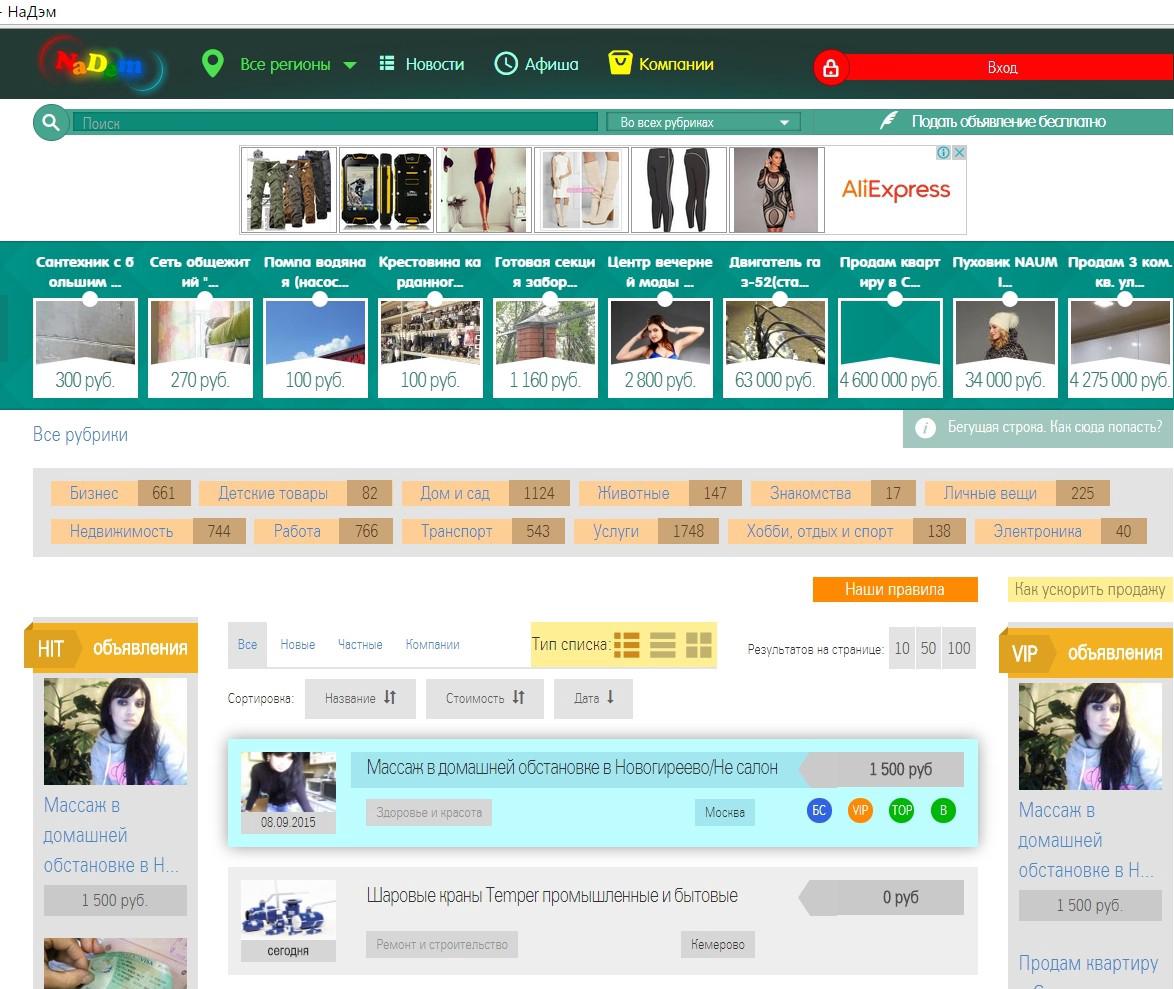
Task: Sort by Дата descending
Action: tap(594, 699)
